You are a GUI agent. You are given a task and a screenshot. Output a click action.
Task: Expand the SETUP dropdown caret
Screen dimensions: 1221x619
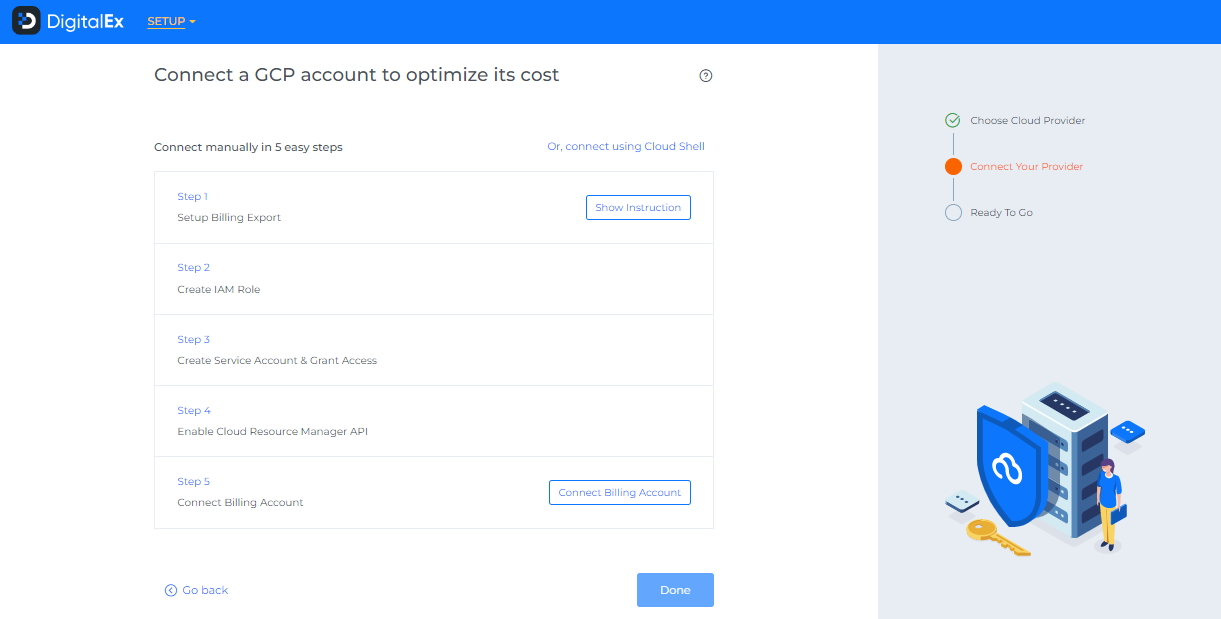click(x=192, y=22)
